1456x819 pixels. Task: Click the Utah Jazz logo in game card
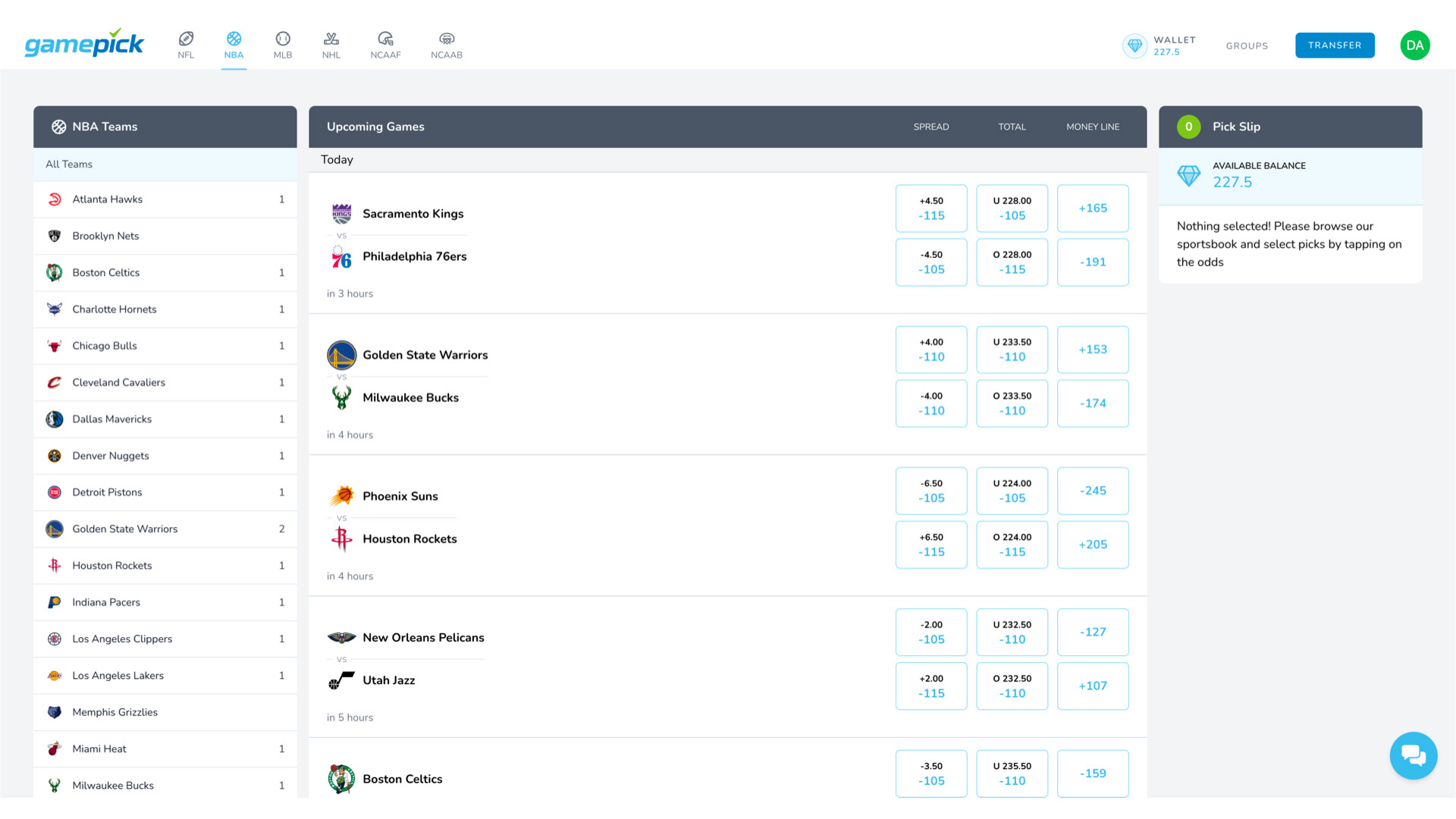coord(342,680)
